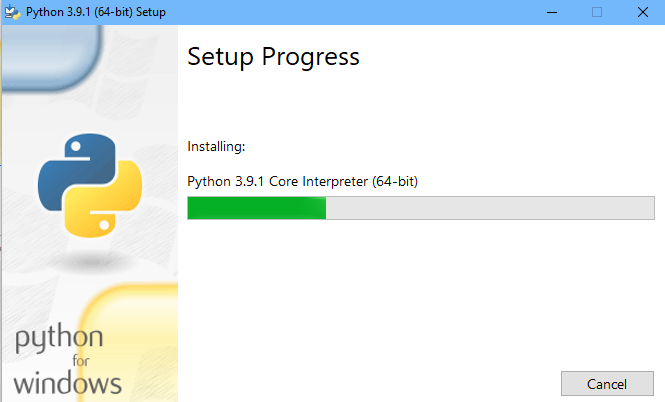This screenshot has height=402, width=665.
Task: Click the shadow beneath the Python logo
Action: coord(91,261)
